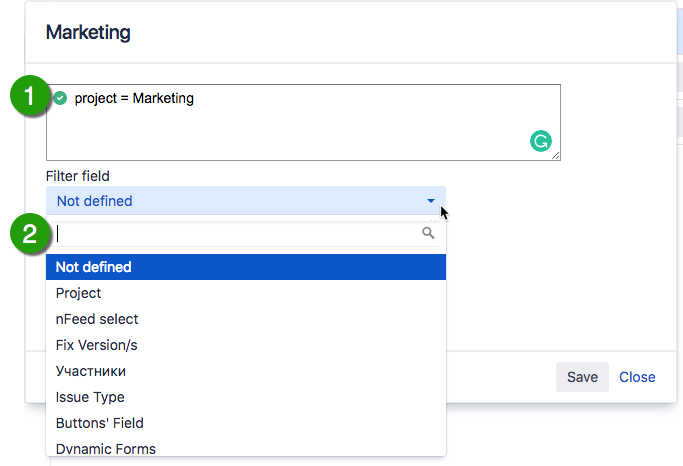Click into the JQL query text area
683x466 pixels.
pos(300,125)
